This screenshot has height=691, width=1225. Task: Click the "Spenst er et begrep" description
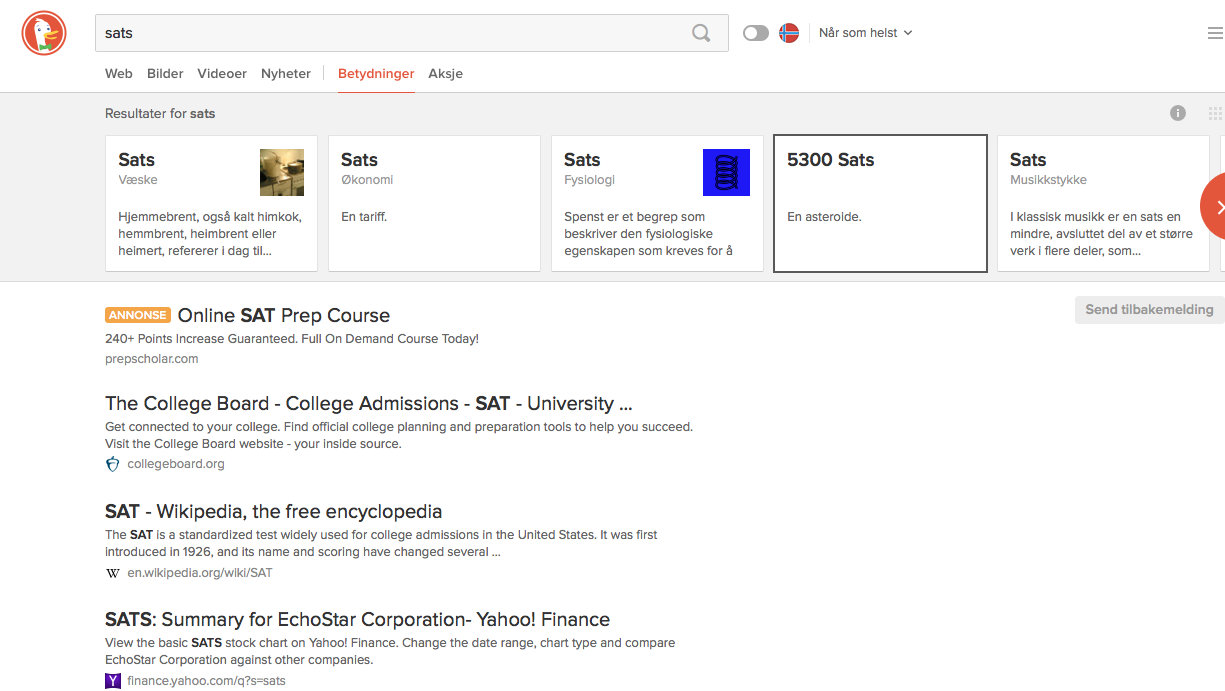[648, 234]
